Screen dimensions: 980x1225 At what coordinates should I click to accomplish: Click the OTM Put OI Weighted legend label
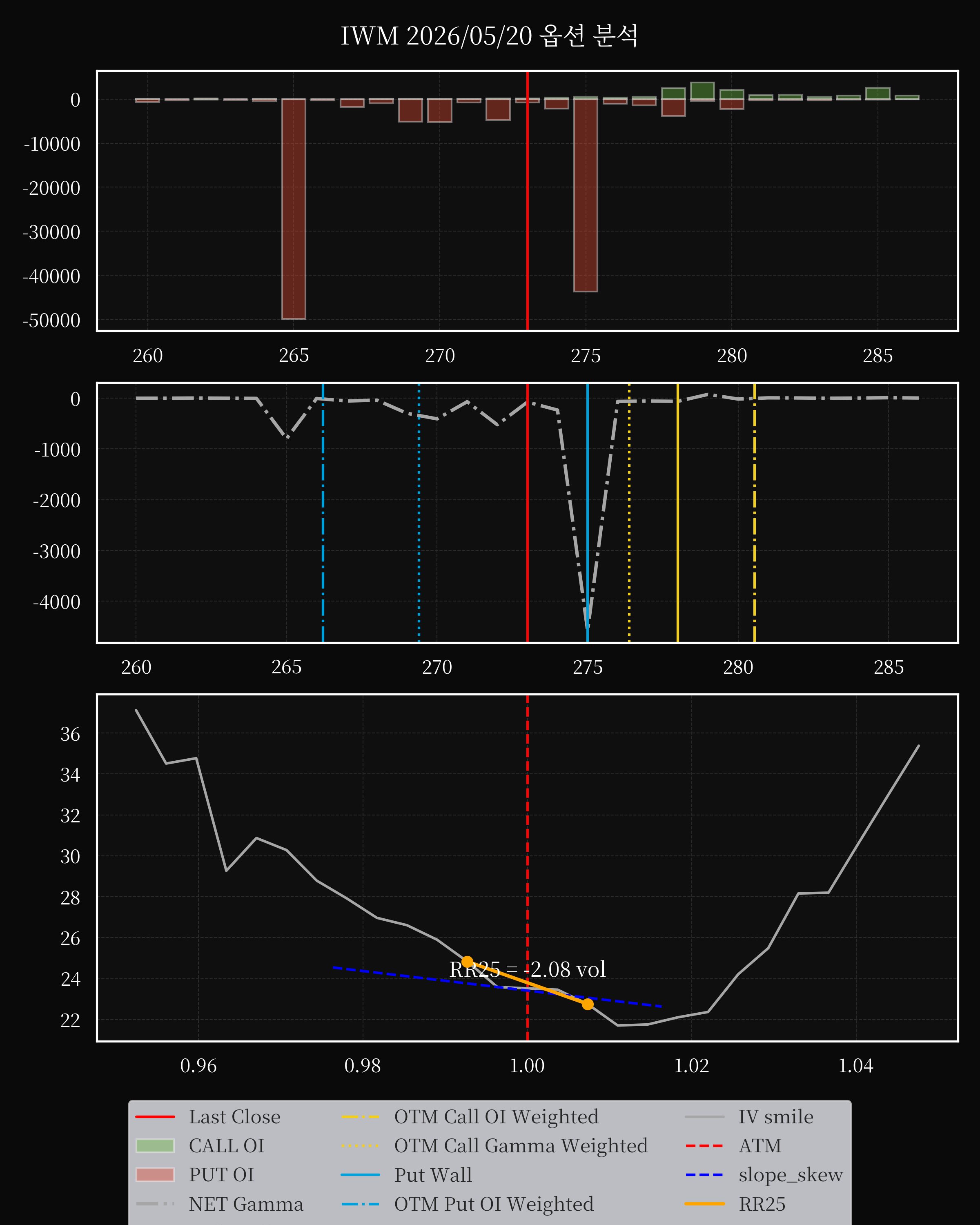pos(494,1203)
